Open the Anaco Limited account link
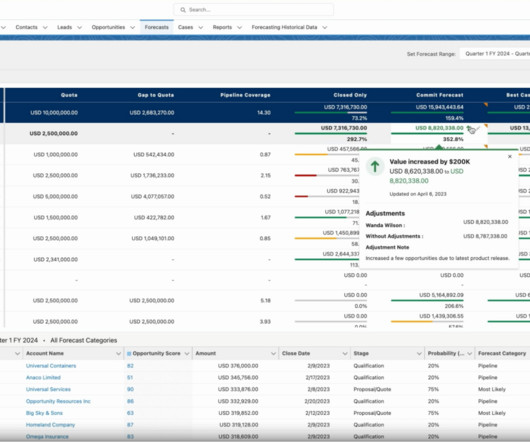Image resolution: width=530 pixels, height=442 pixels. click(43, 377)
